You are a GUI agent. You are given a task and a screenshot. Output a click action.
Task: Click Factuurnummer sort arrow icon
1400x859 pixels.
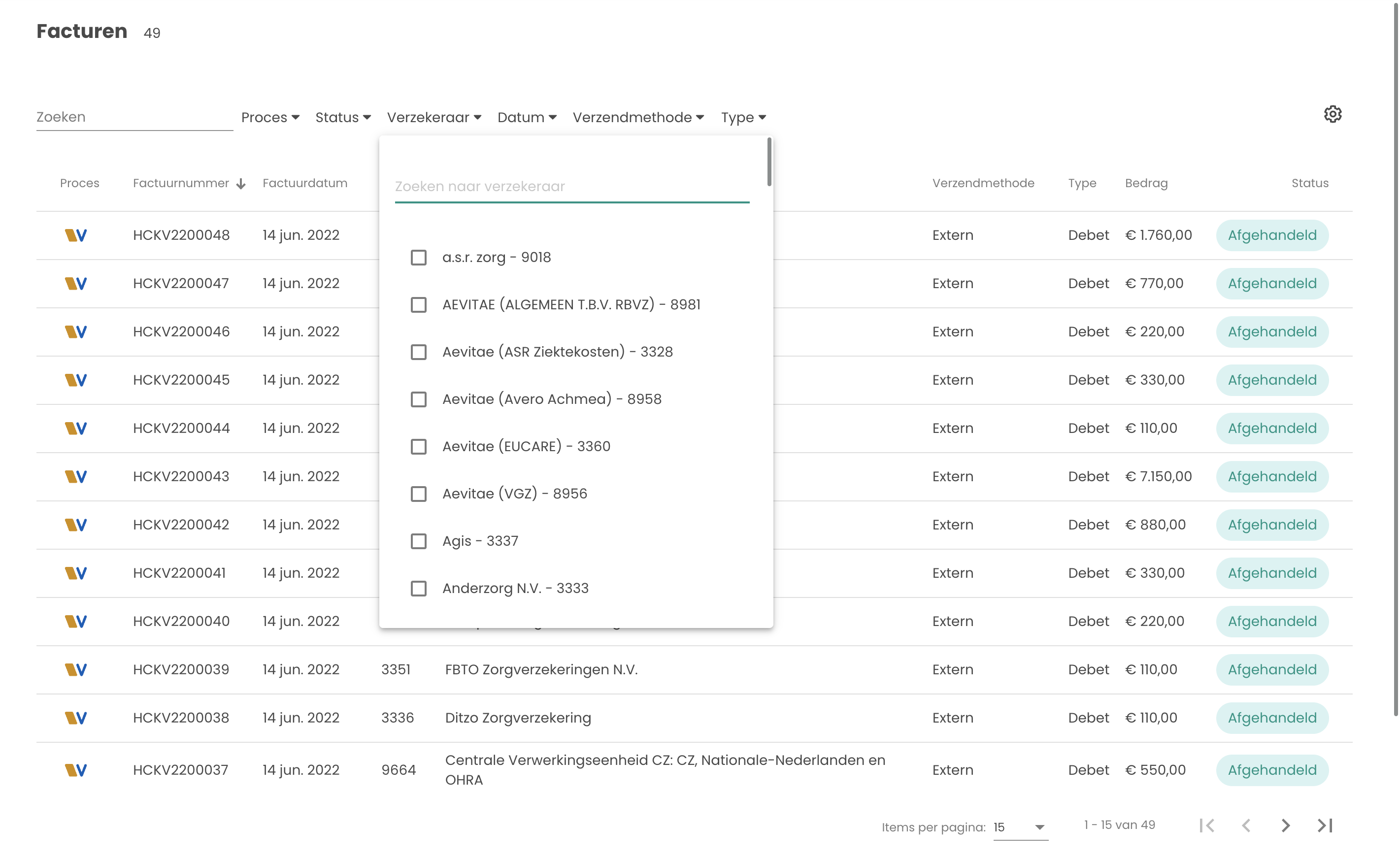point(241,184)
